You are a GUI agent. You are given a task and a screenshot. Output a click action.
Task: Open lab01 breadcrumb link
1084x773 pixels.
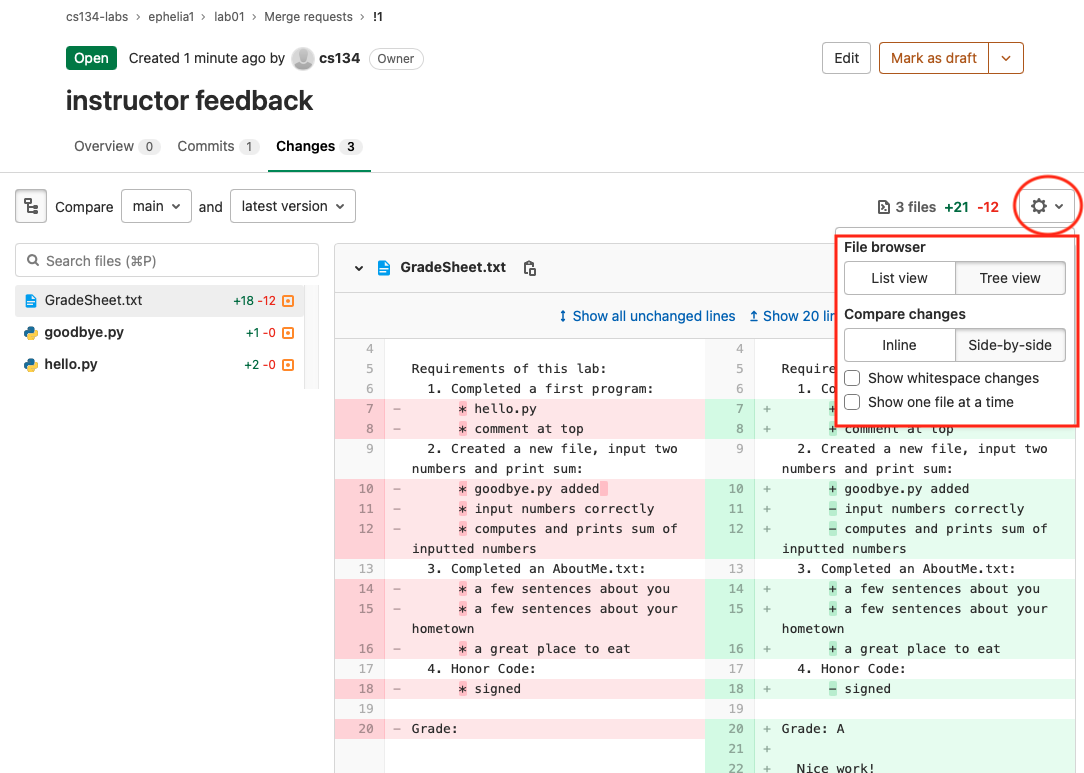229,17
